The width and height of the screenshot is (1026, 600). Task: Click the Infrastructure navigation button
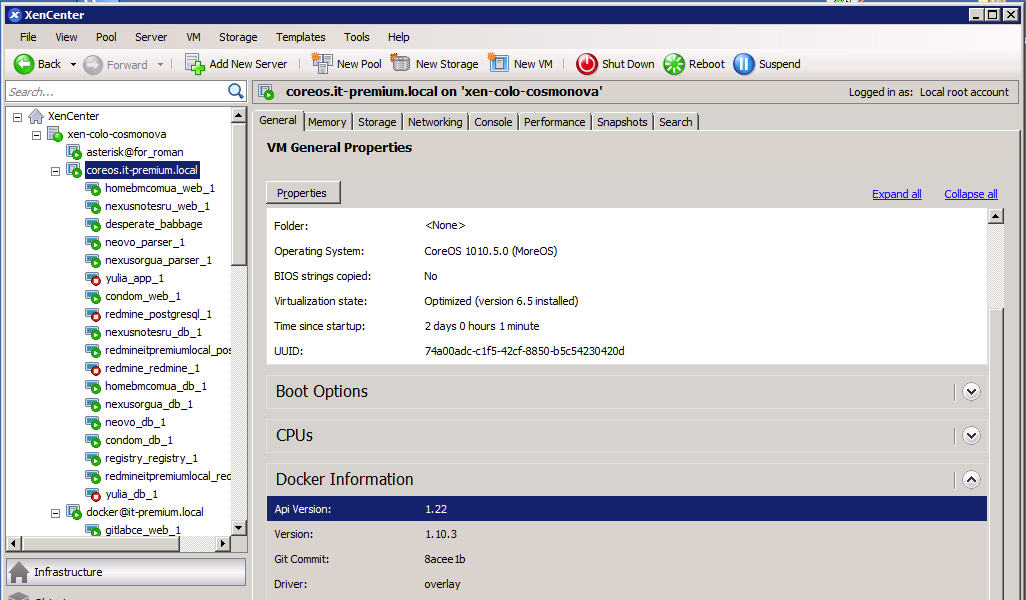126,572
